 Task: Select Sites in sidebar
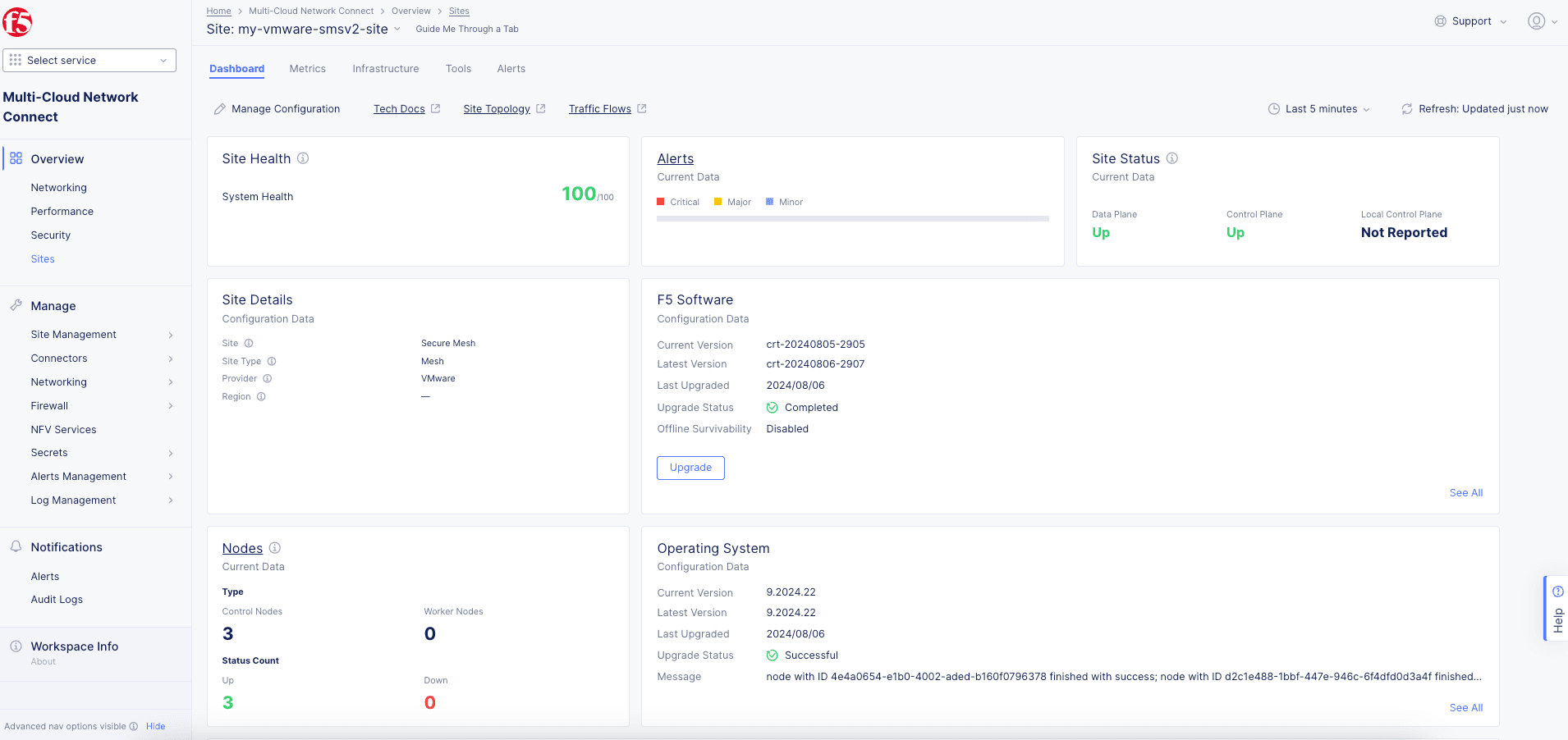coord(43,259)
